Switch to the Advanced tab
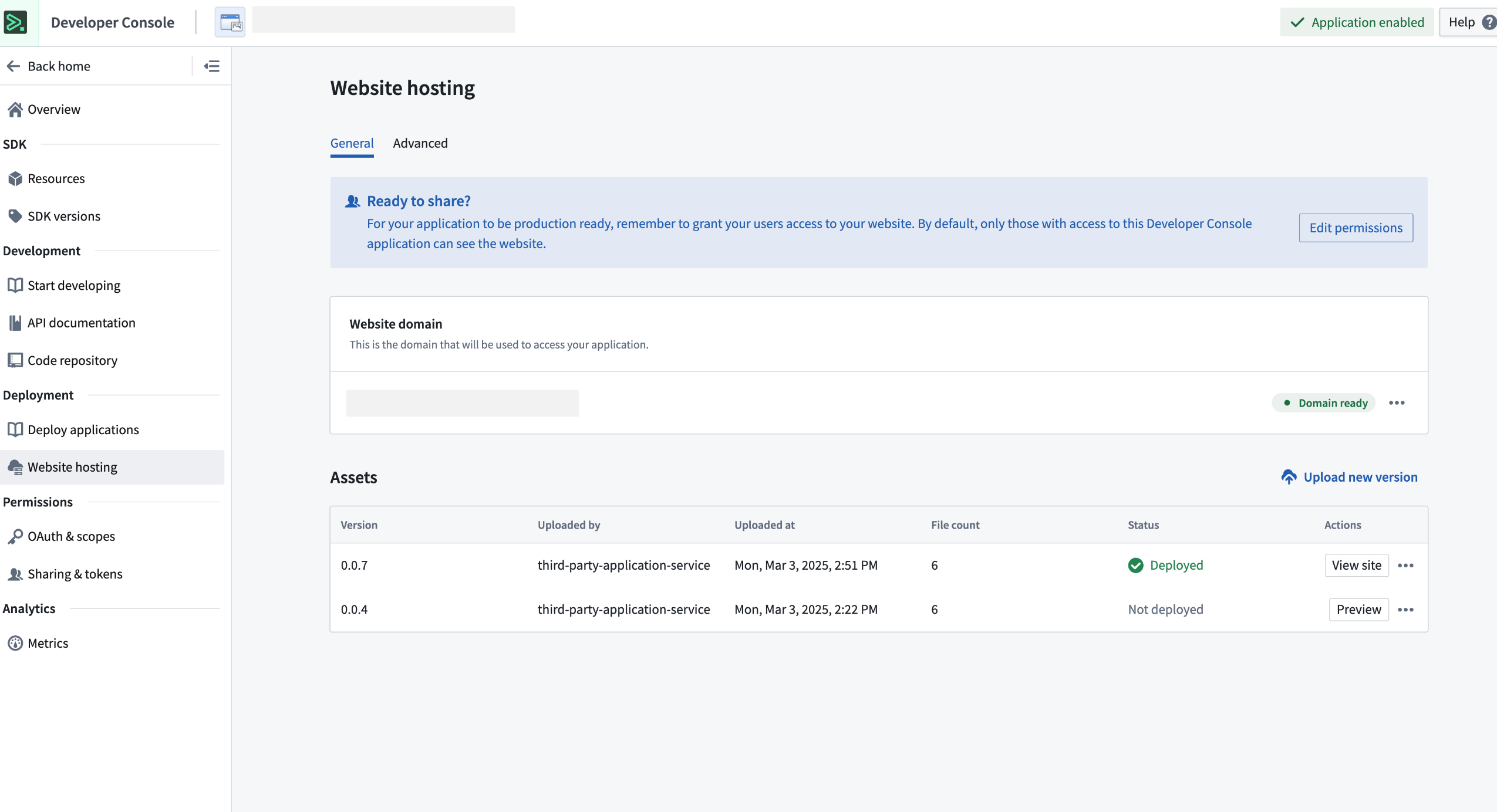Screen dimensions: 1497x812 coord(420,143)
